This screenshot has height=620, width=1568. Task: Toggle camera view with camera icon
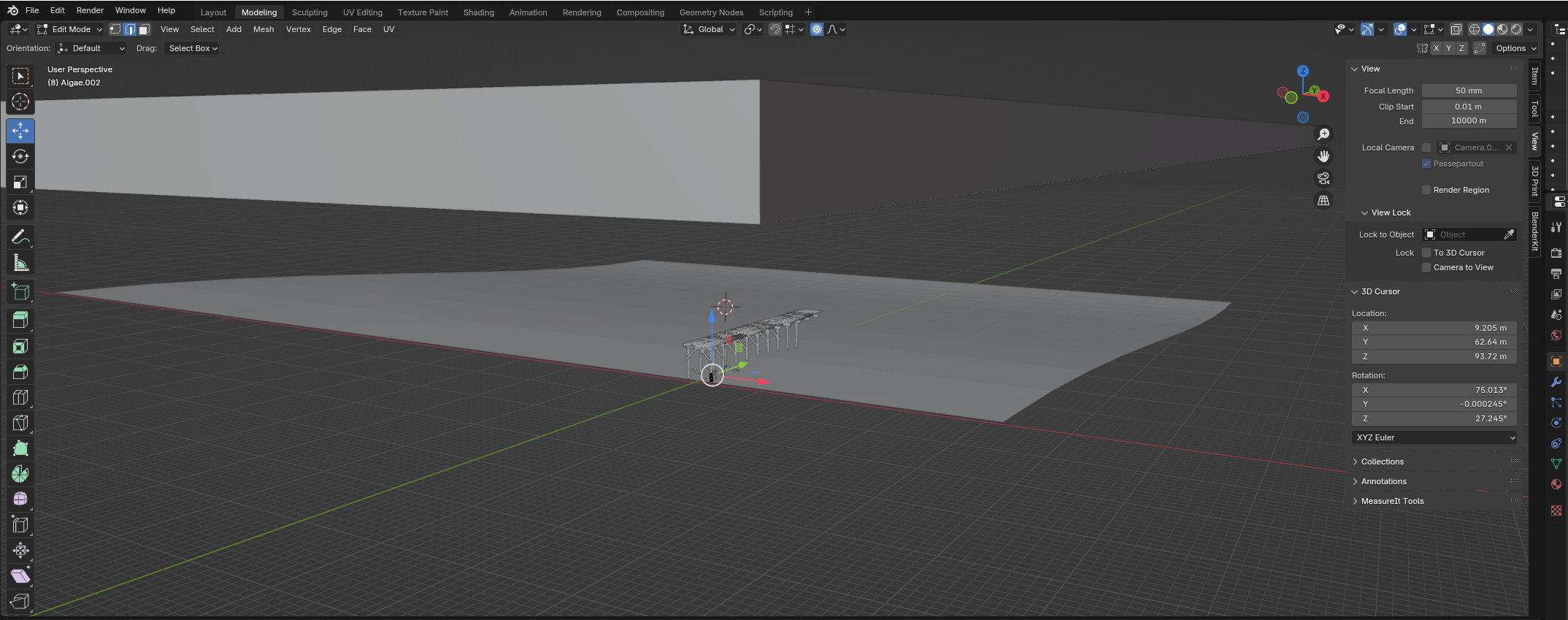pyautogui.click(x=1323, y=178)
